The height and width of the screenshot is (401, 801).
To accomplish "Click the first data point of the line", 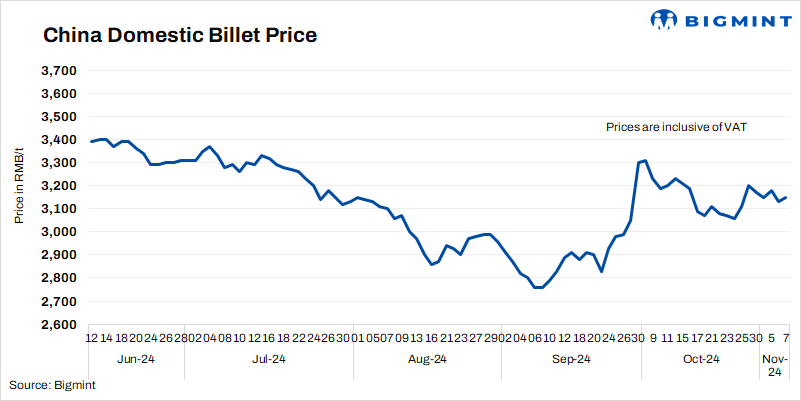I will click(x=91, y=142).
